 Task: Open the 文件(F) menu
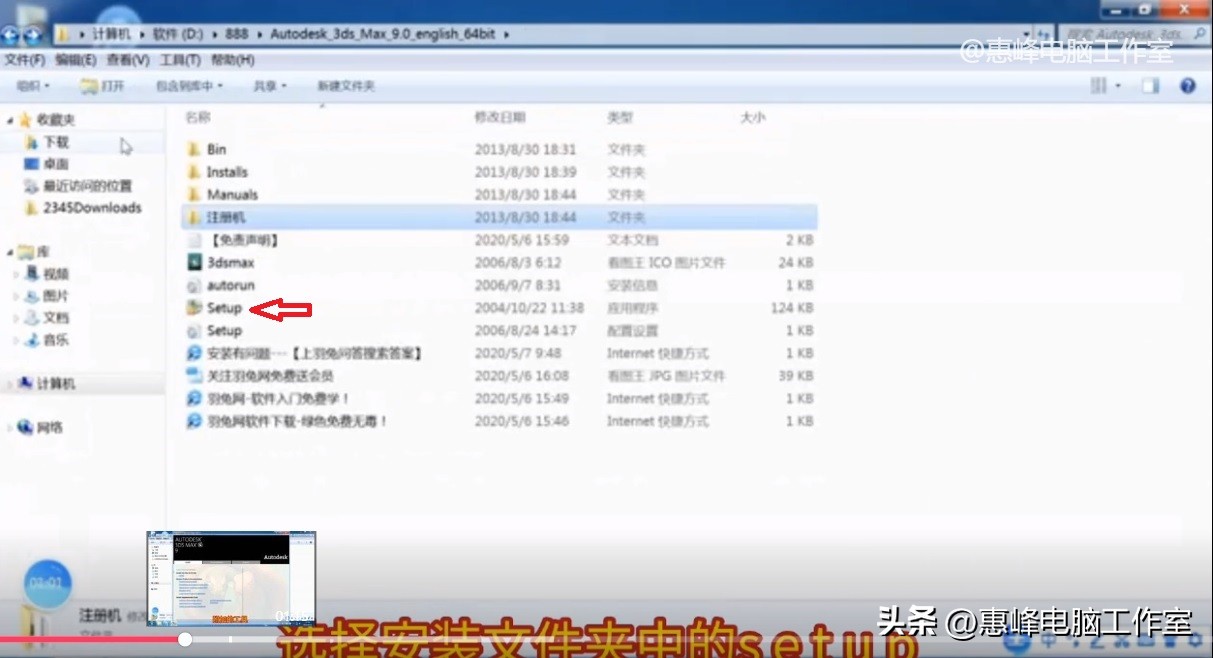(x=23, y=59)
